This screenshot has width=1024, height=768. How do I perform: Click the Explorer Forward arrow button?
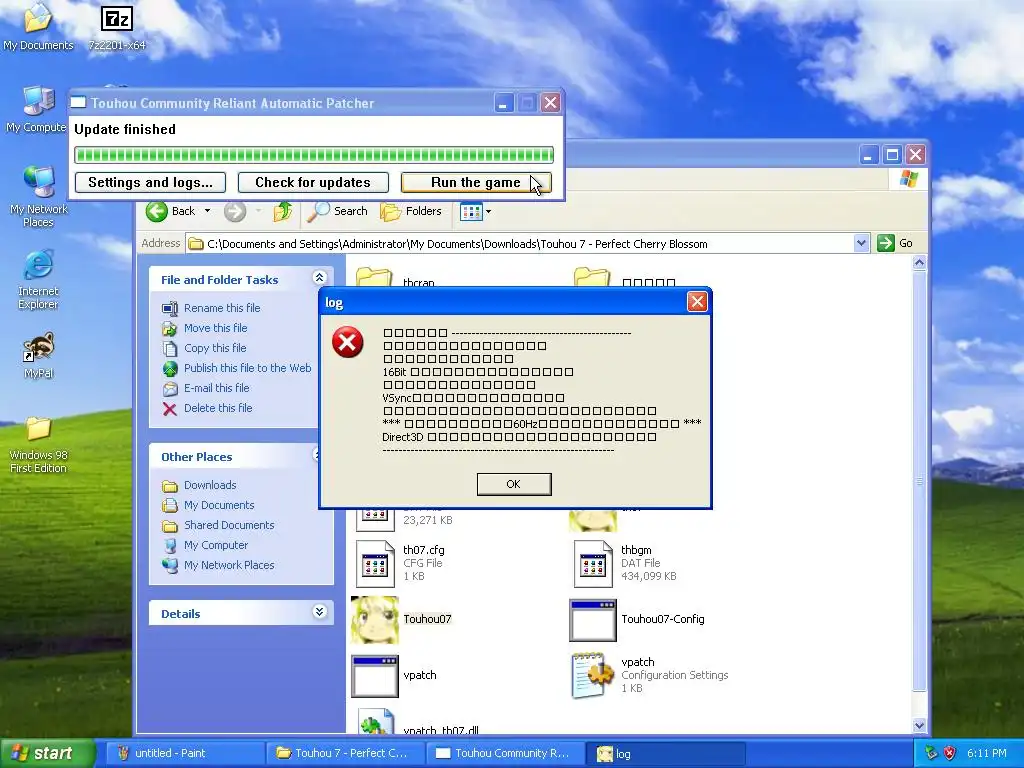235,211
